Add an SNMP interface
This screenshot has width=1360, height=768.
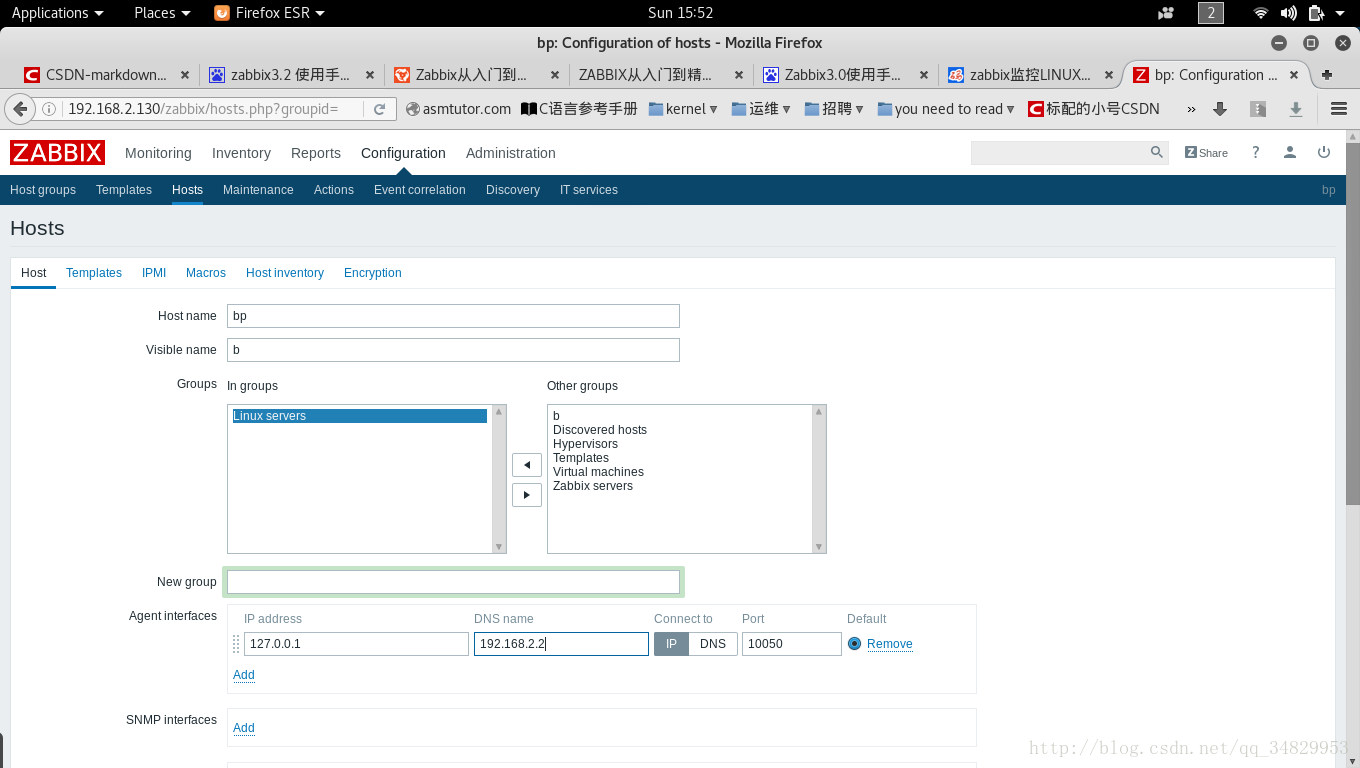244,728
